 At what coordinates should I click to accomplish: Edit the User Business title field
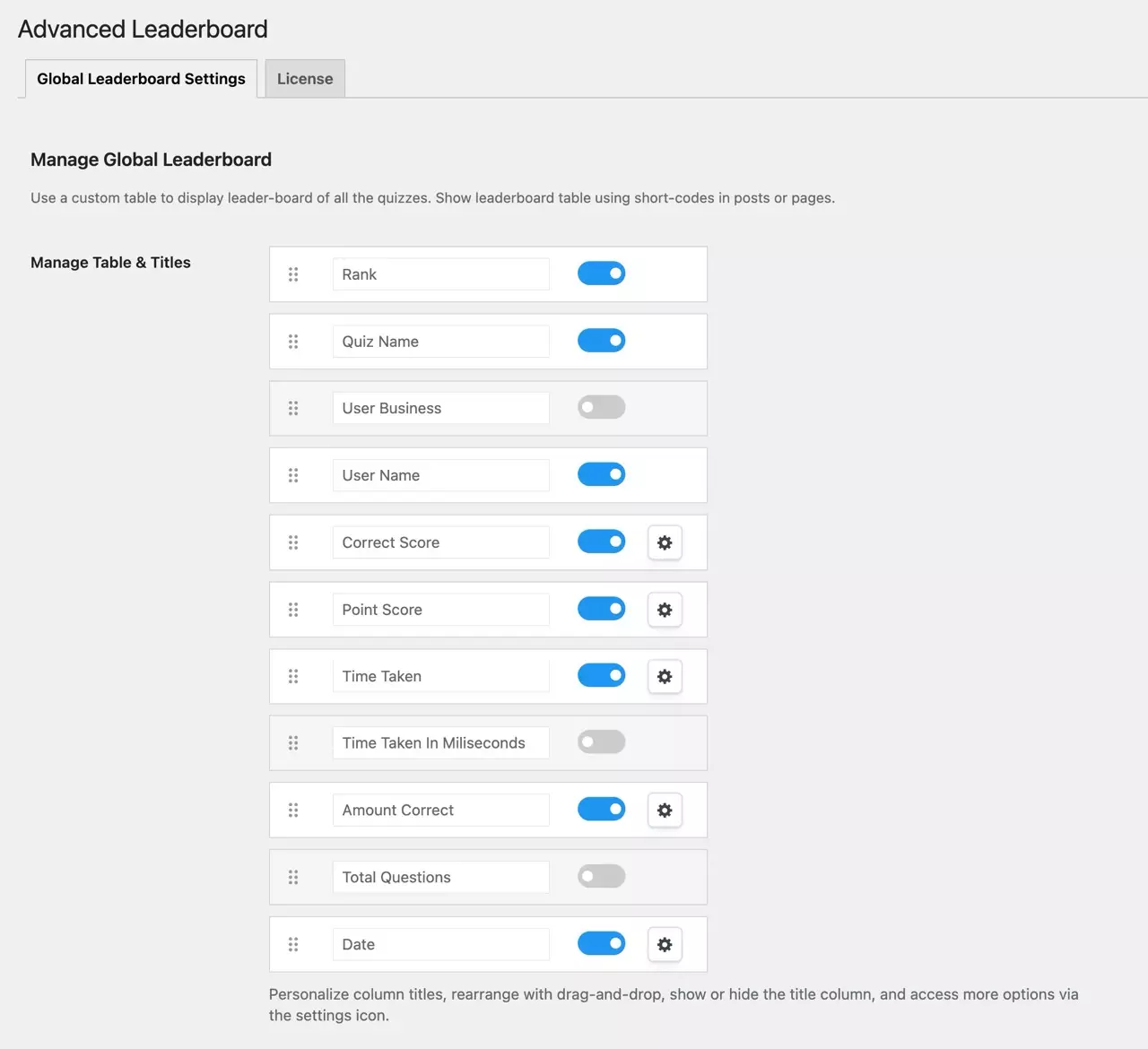[440, 408]
